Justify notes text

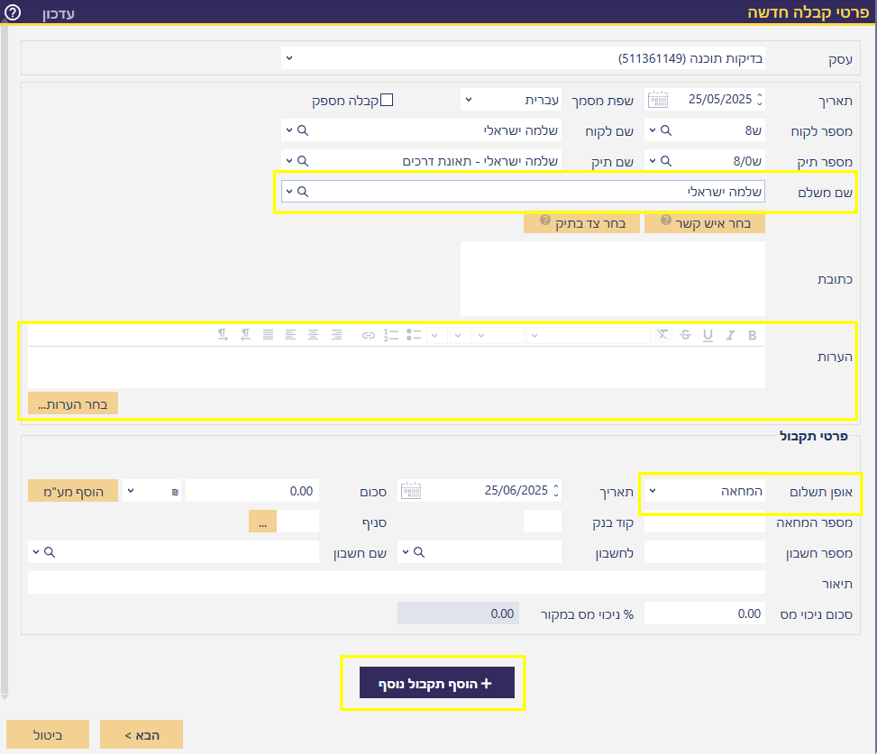pos(268,335)
